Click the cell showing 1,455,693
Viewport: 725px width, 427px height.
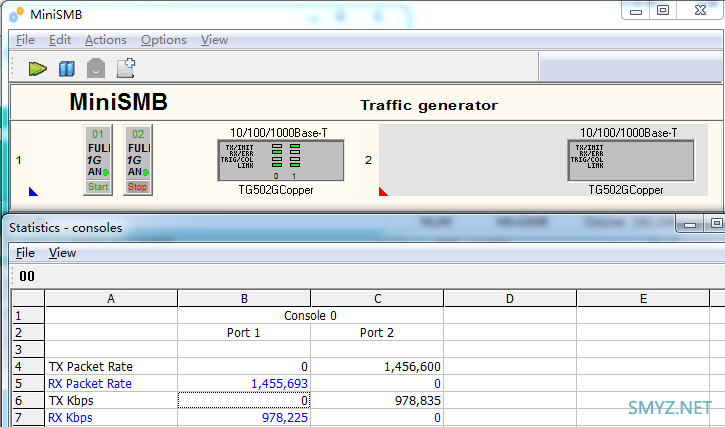(x=244, y=384)
